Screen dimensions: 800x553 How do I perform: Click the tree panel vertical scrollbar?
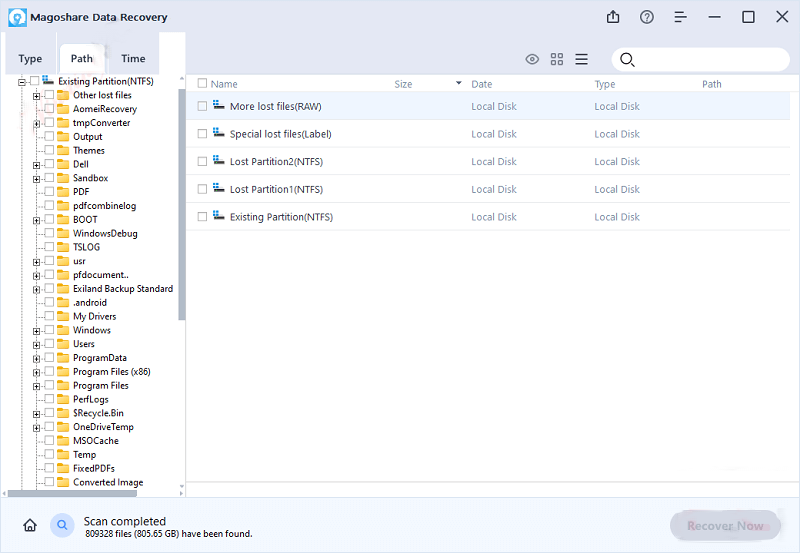[x=182, y=204]
